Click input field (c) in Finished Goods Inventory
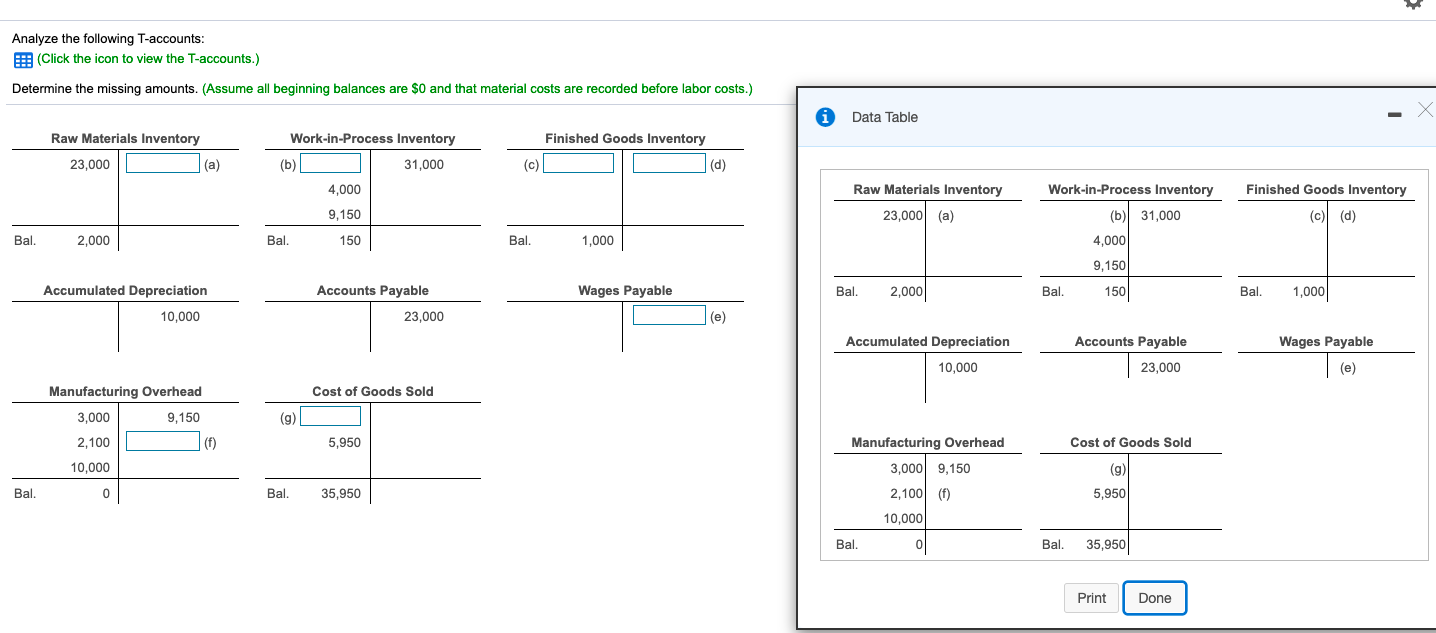 pyautogui.click(x=577, y=163)
